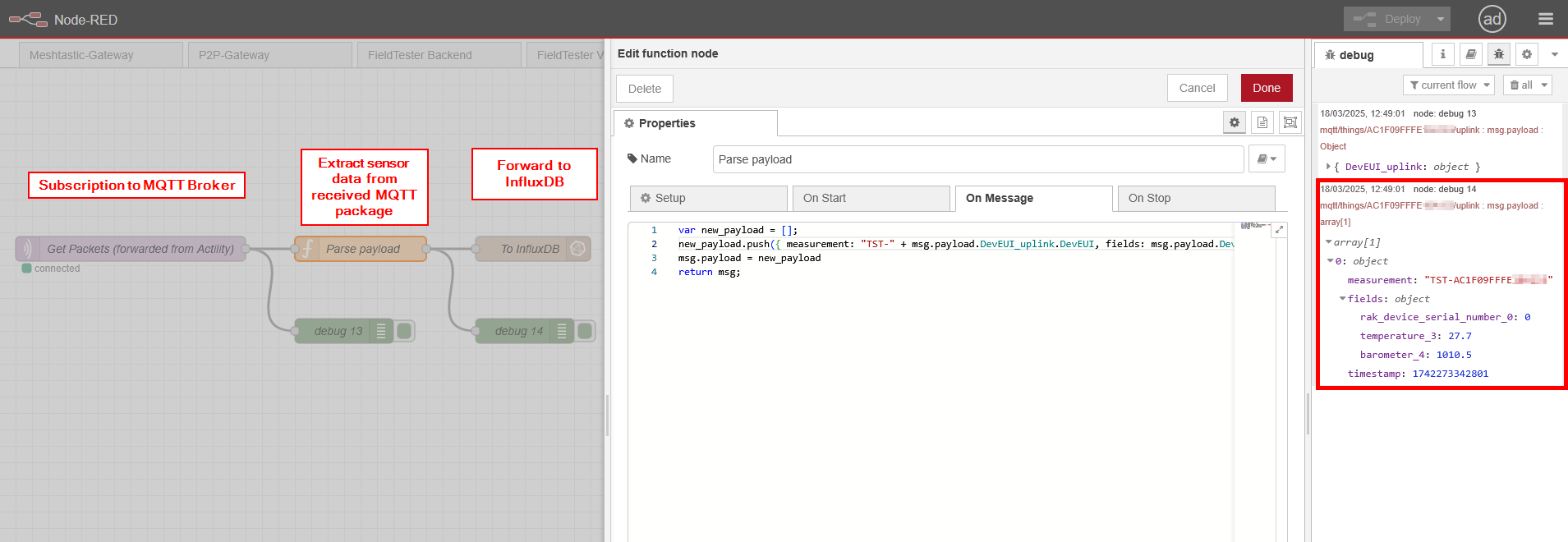Click the Deploy button

coord(1388,19)
